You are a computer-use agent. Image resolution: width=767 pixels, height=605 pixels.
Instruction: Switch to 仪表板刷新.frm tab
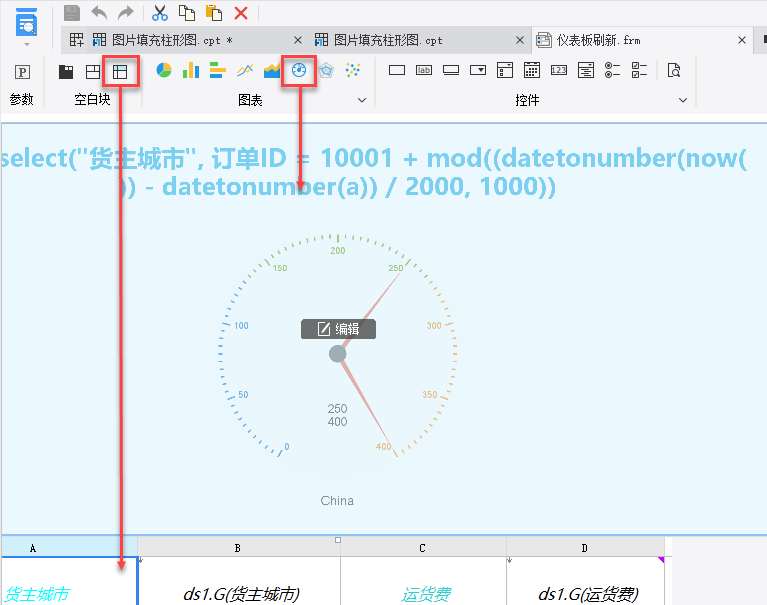point(599,40)
